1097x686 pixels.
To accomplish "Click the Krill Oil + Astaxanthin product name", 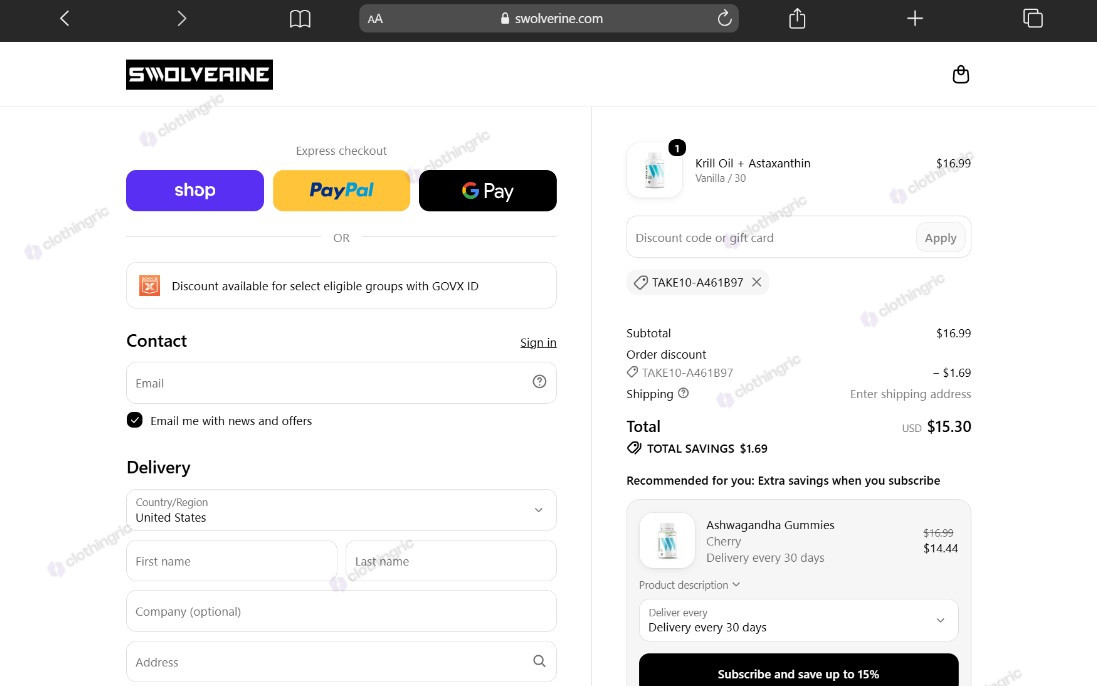I will point(753,163).
